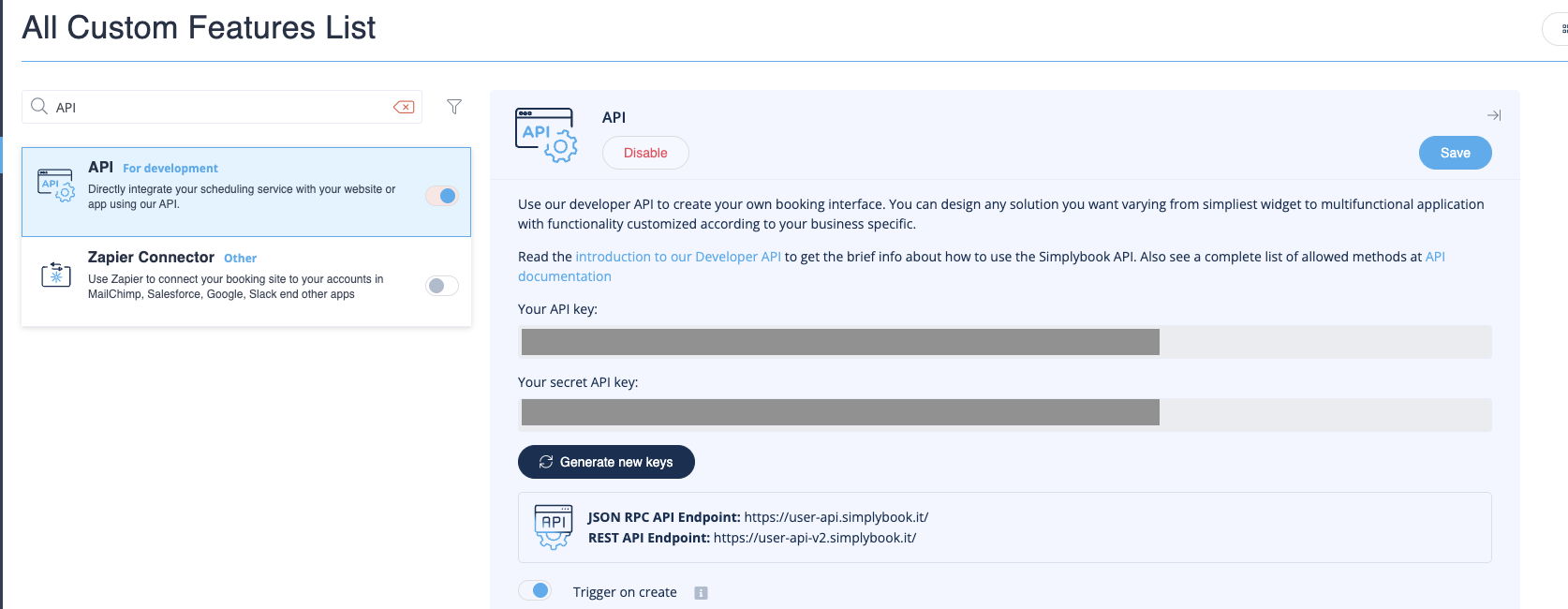Click the partially visible top-right grid button
Screen dimensions: 1568x609
[1557, 29]
